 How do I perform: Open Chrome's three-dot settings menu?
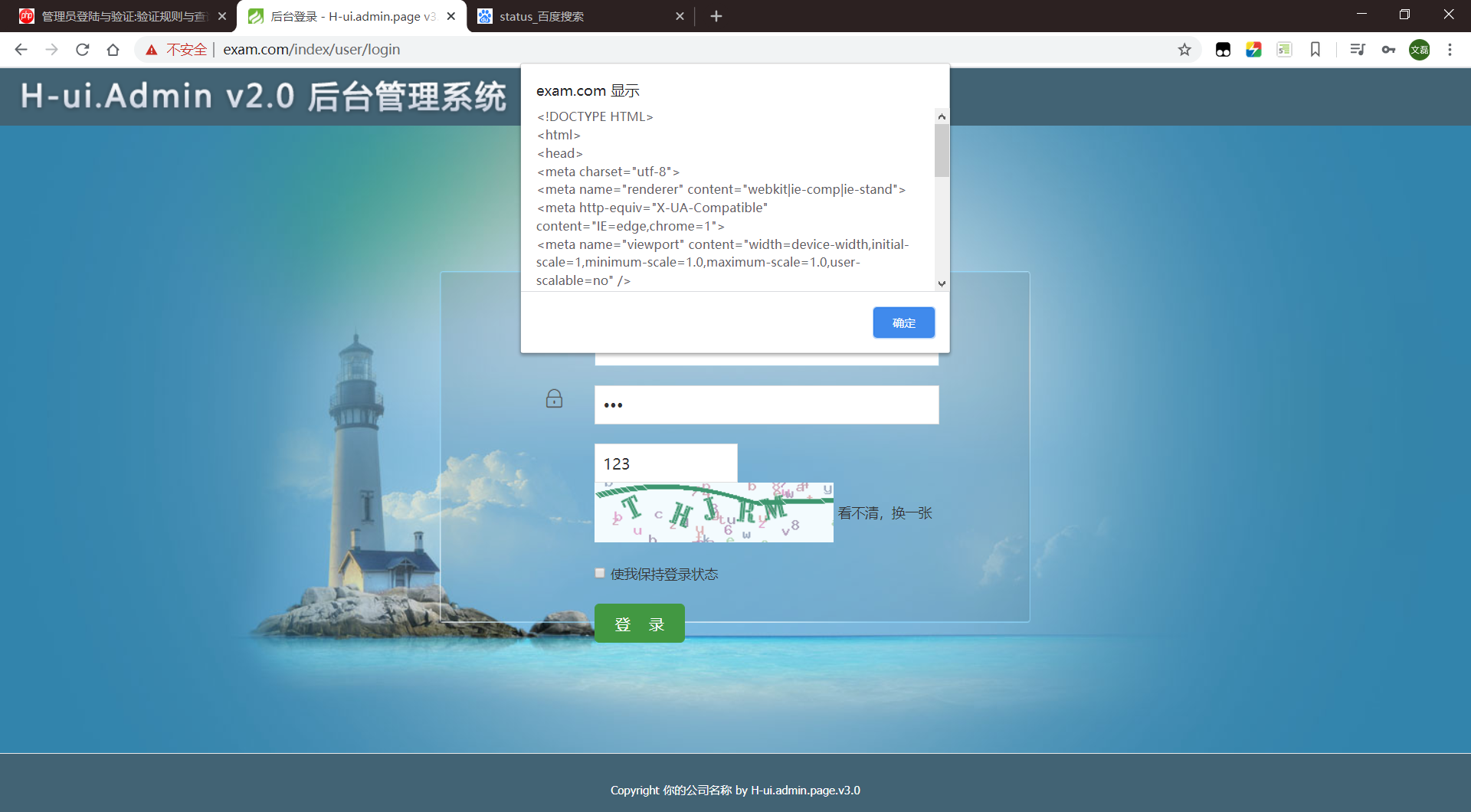pos(1450,49)
